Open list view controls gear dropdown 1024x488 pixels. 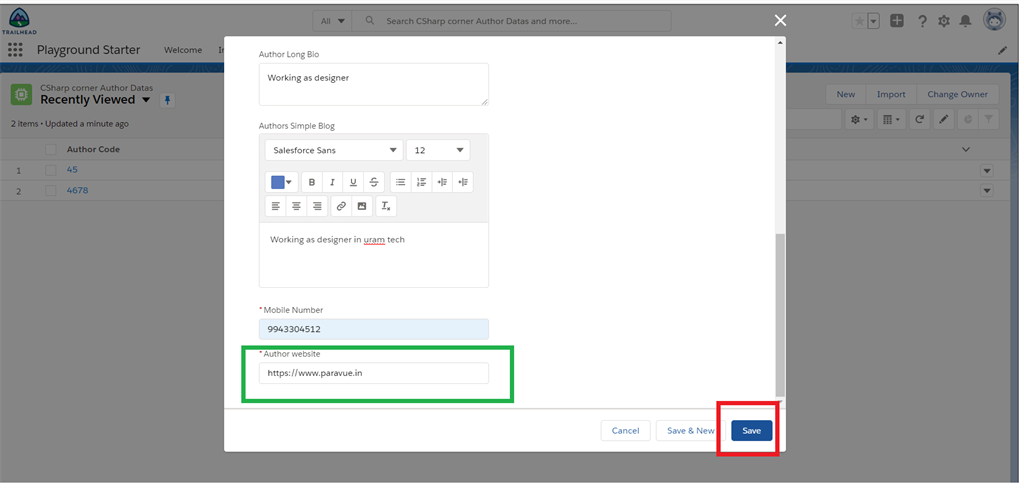click(x=859, y=119)
